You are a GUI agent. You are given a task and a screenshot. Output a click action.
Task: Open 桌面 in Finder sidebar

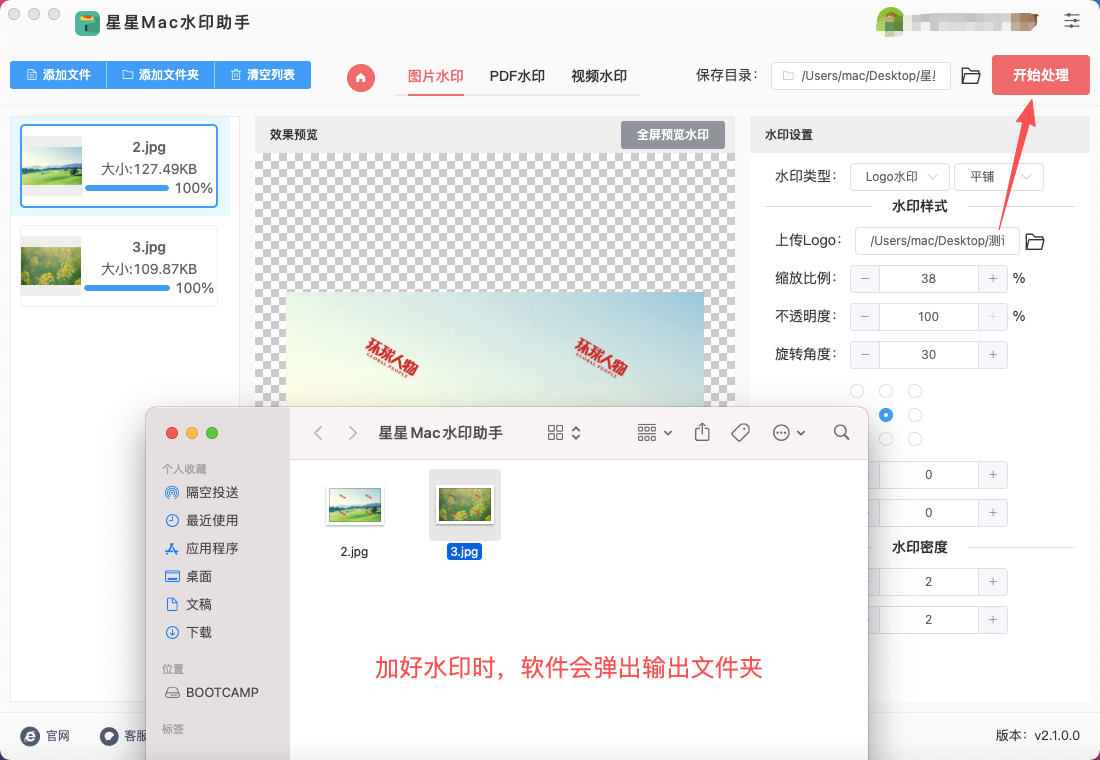point(188,576)
